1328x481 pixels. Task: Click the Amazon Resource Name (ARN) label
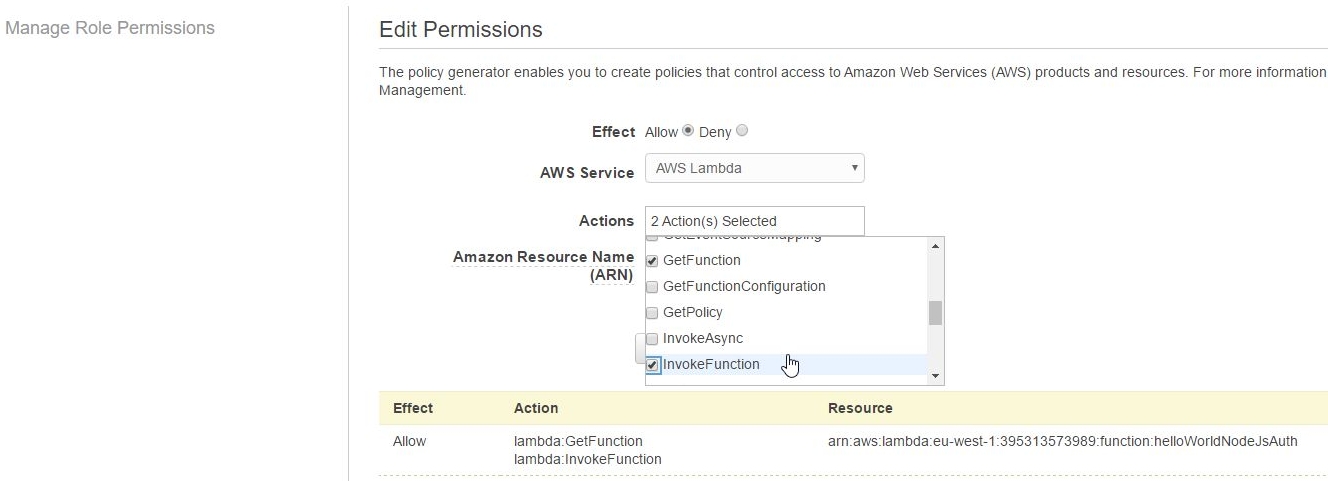543,266
